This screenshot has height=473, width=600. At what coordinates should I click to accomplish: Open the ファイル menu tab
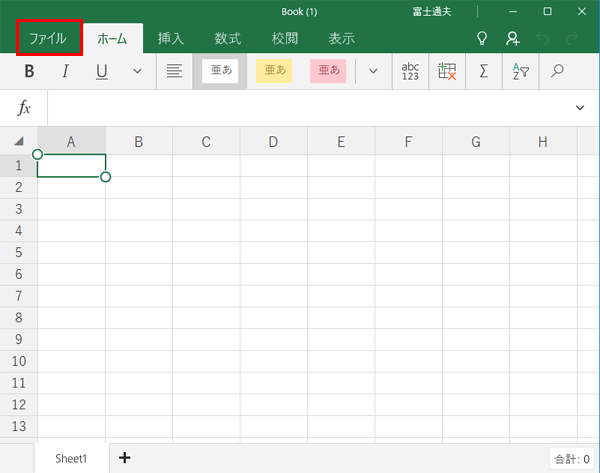point(48,39)
